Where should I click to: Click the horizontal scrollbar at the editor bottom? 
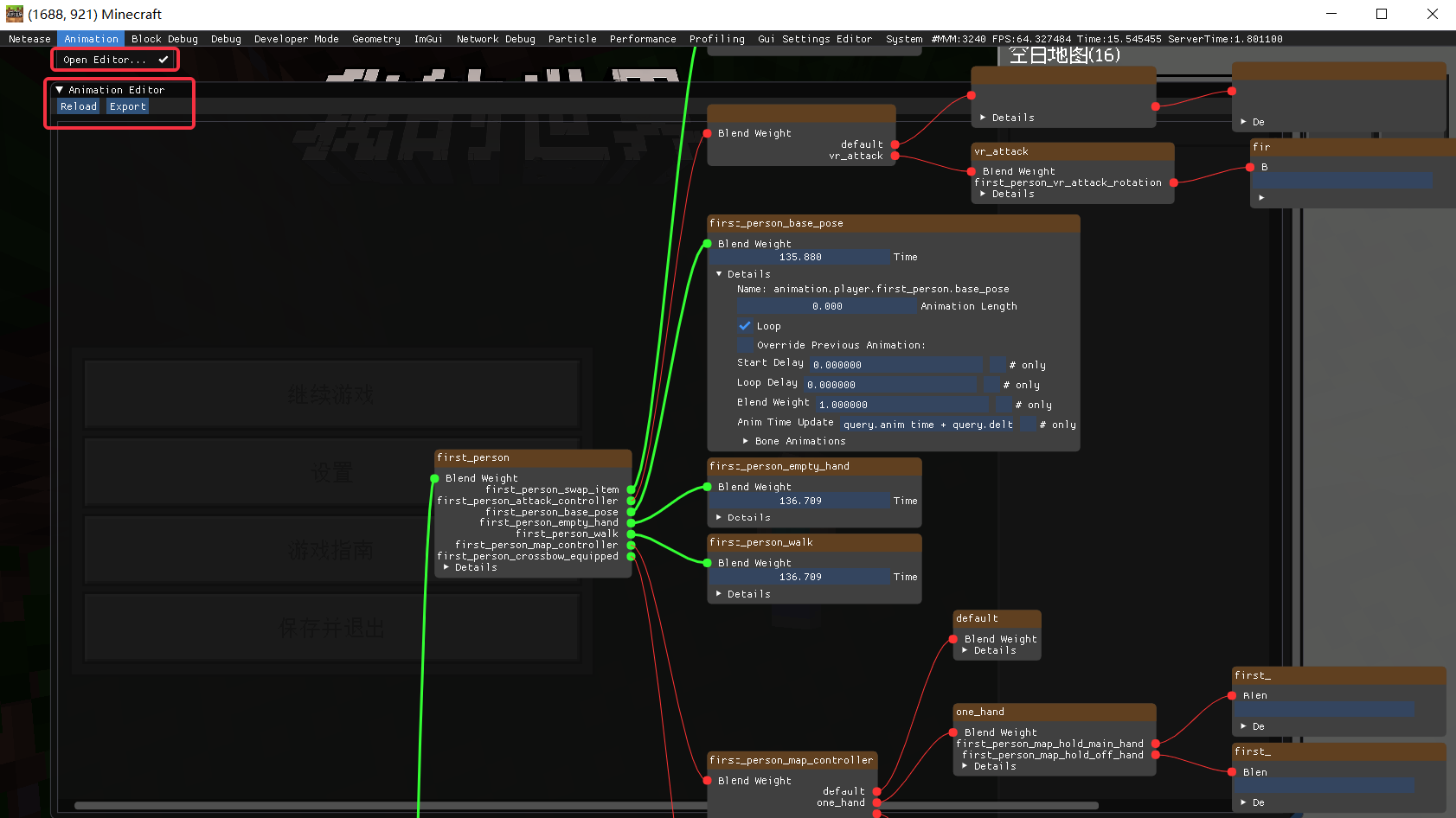[x=586, y=806]
